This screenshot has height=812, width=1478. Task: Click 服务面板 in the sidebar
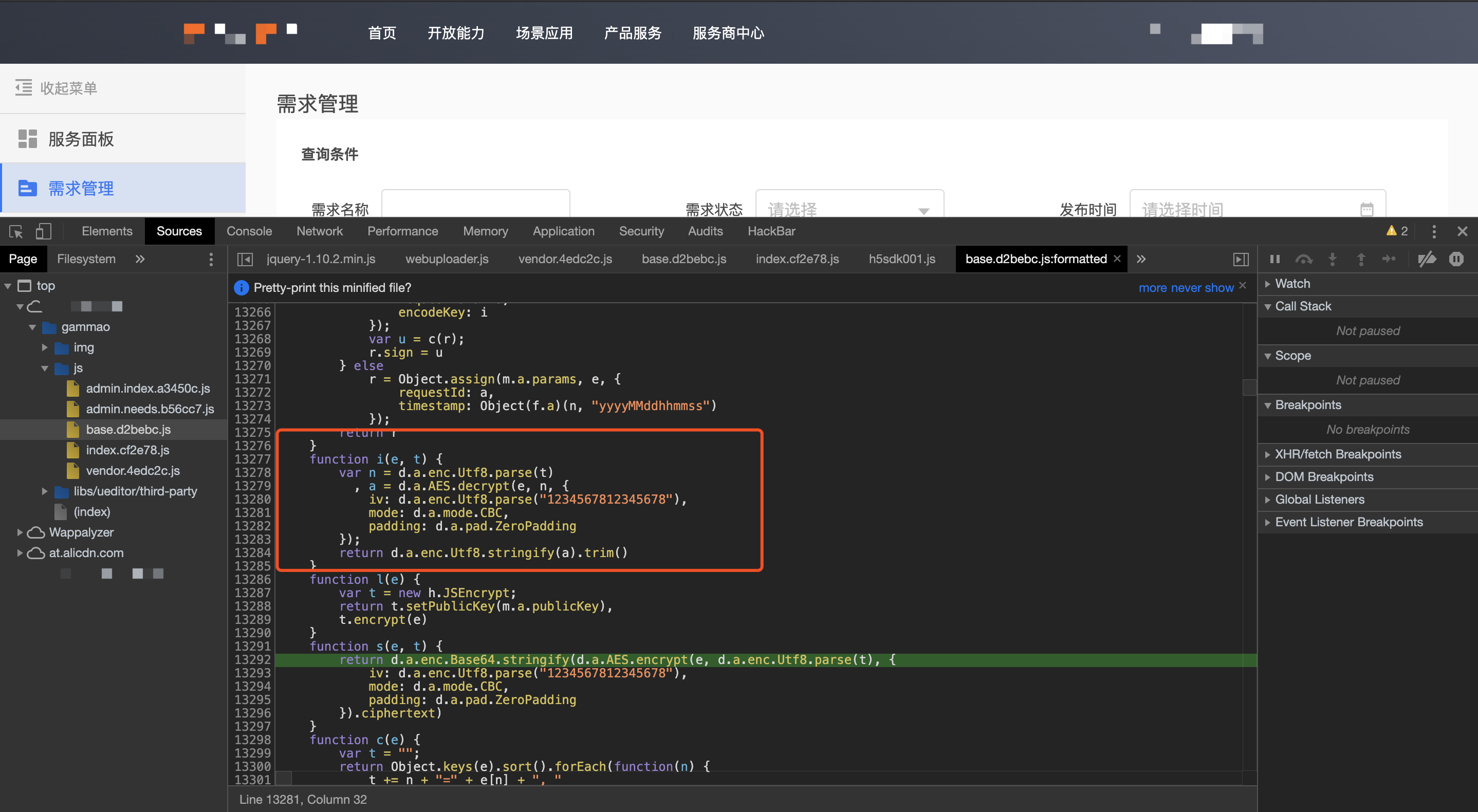pos(81,139)
